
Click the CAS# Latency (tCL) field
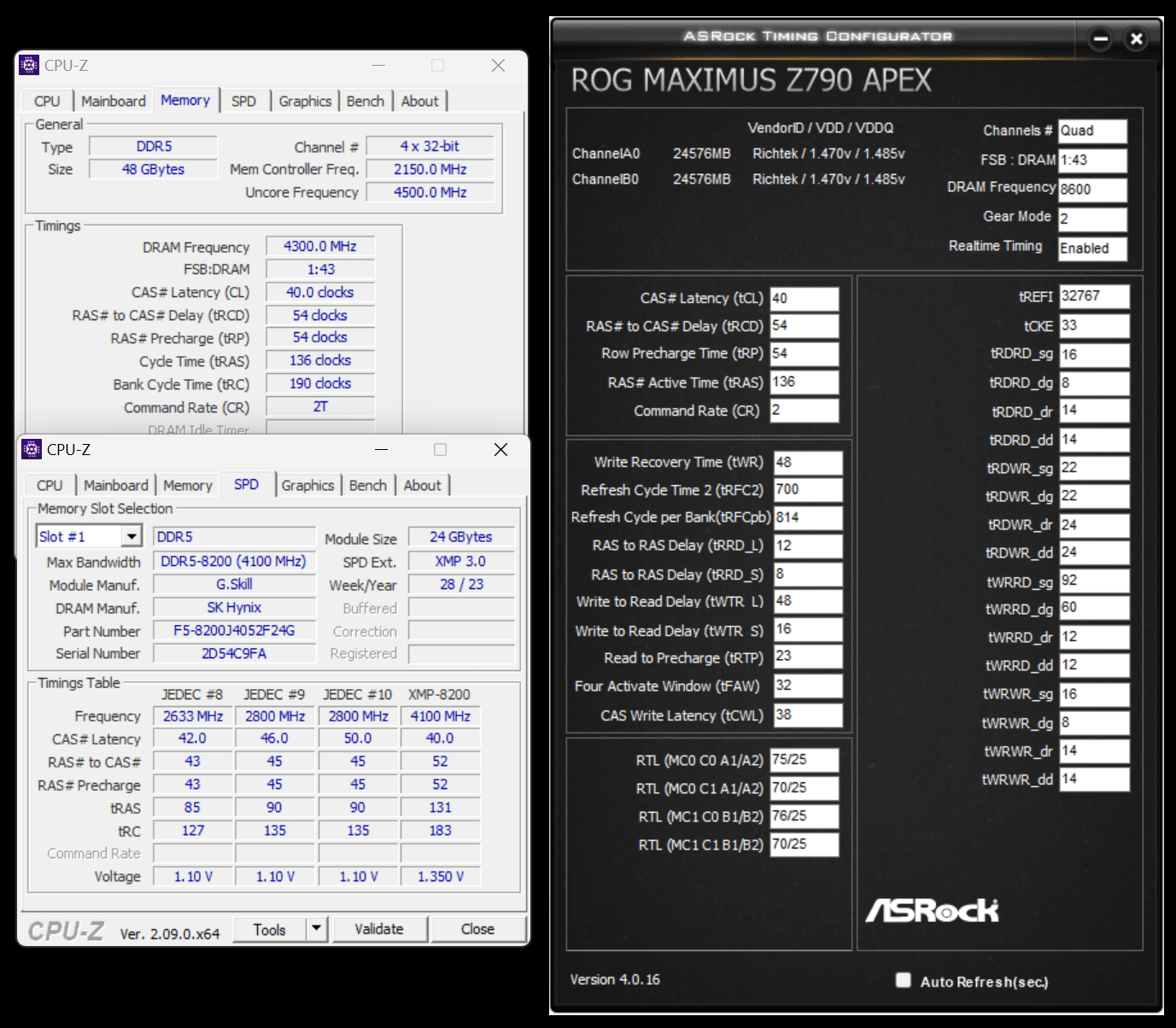804,299
